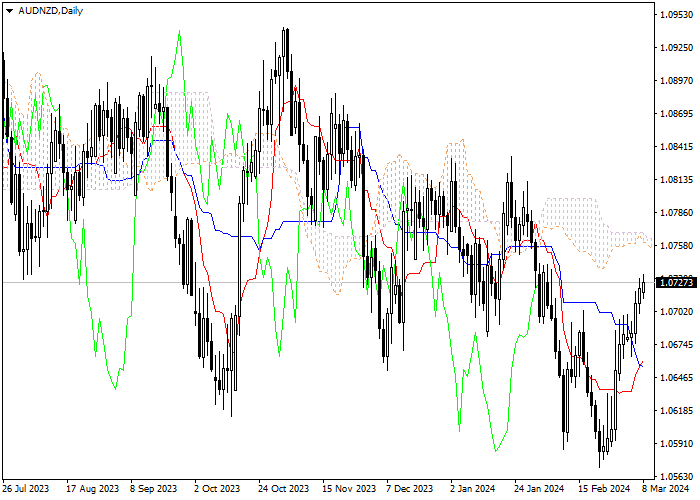Select the 1.07860 price scale label
This screenshot has width=700, height=500.
pyautogui.click(x=676, y=212)
